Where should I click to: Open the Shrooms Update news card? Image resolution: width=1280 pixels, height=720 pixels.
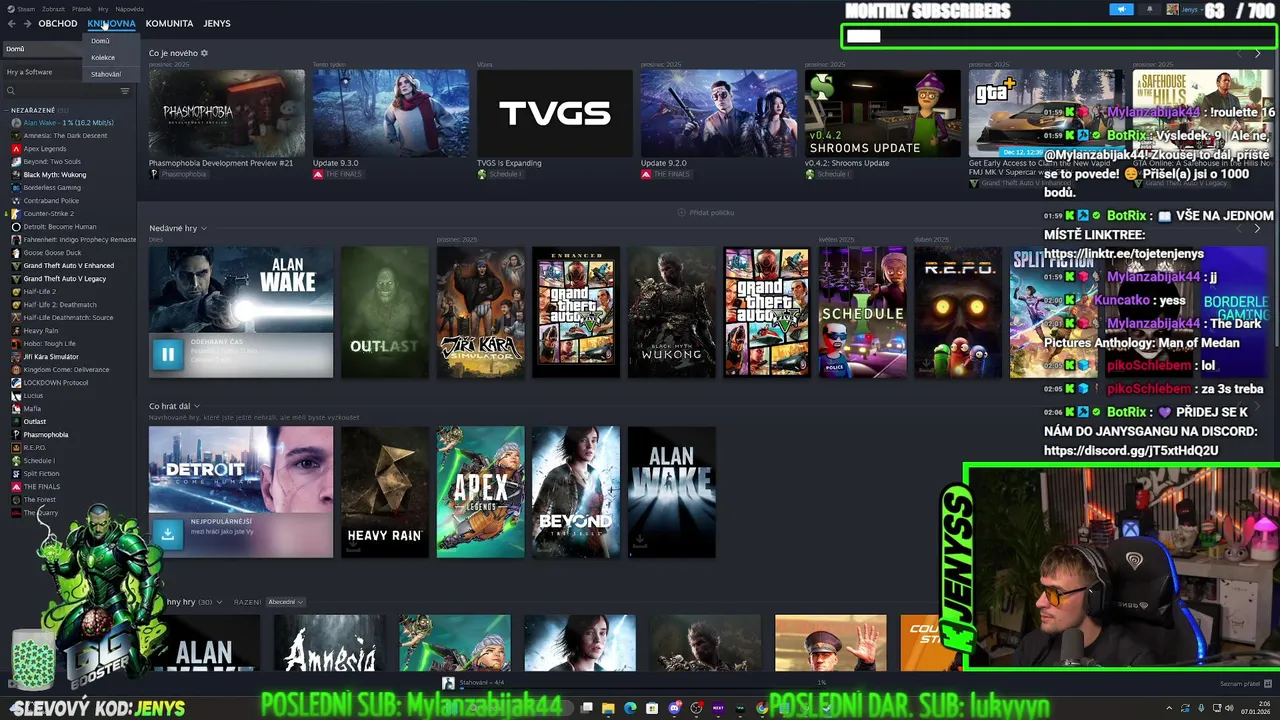coord(883,113)
